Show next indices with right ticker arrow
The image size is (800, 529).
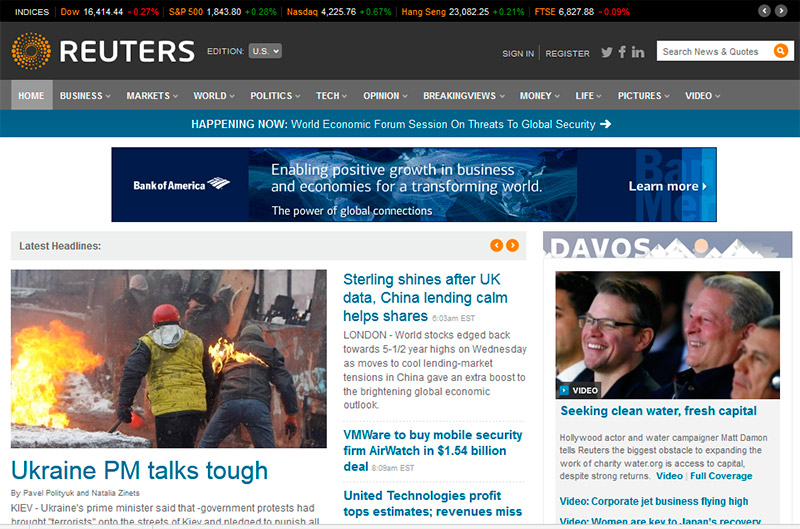781,11
